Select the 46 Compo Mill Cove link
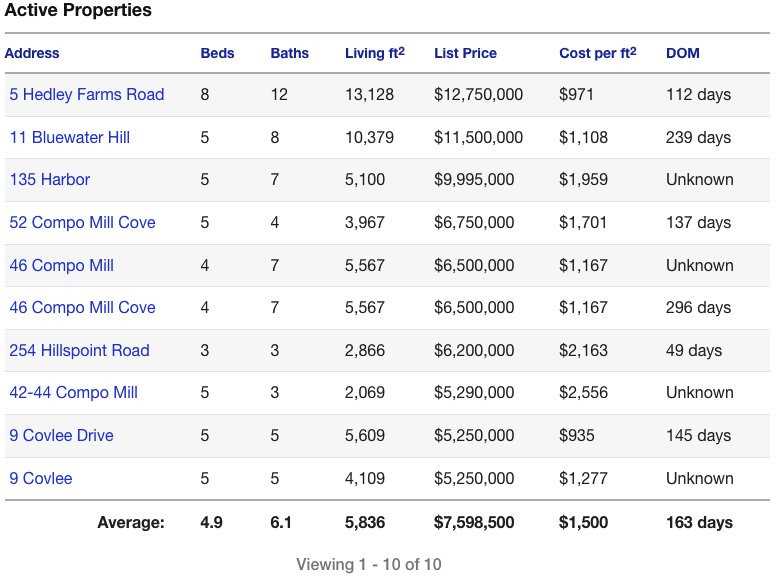 coord(83,308)
